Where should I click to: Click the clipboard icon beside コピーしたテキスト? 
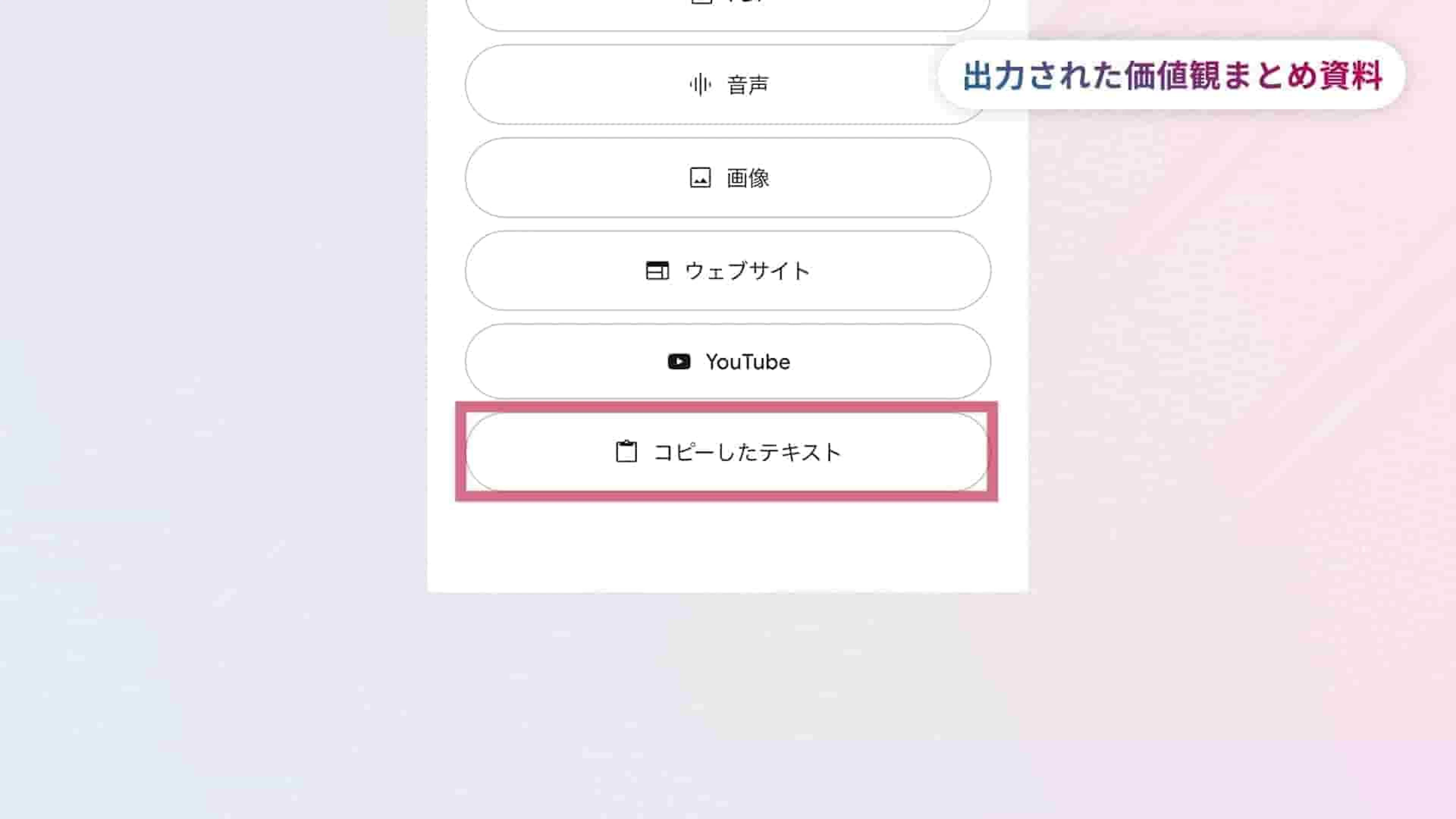pyautogui.click(x=626, y=452)
